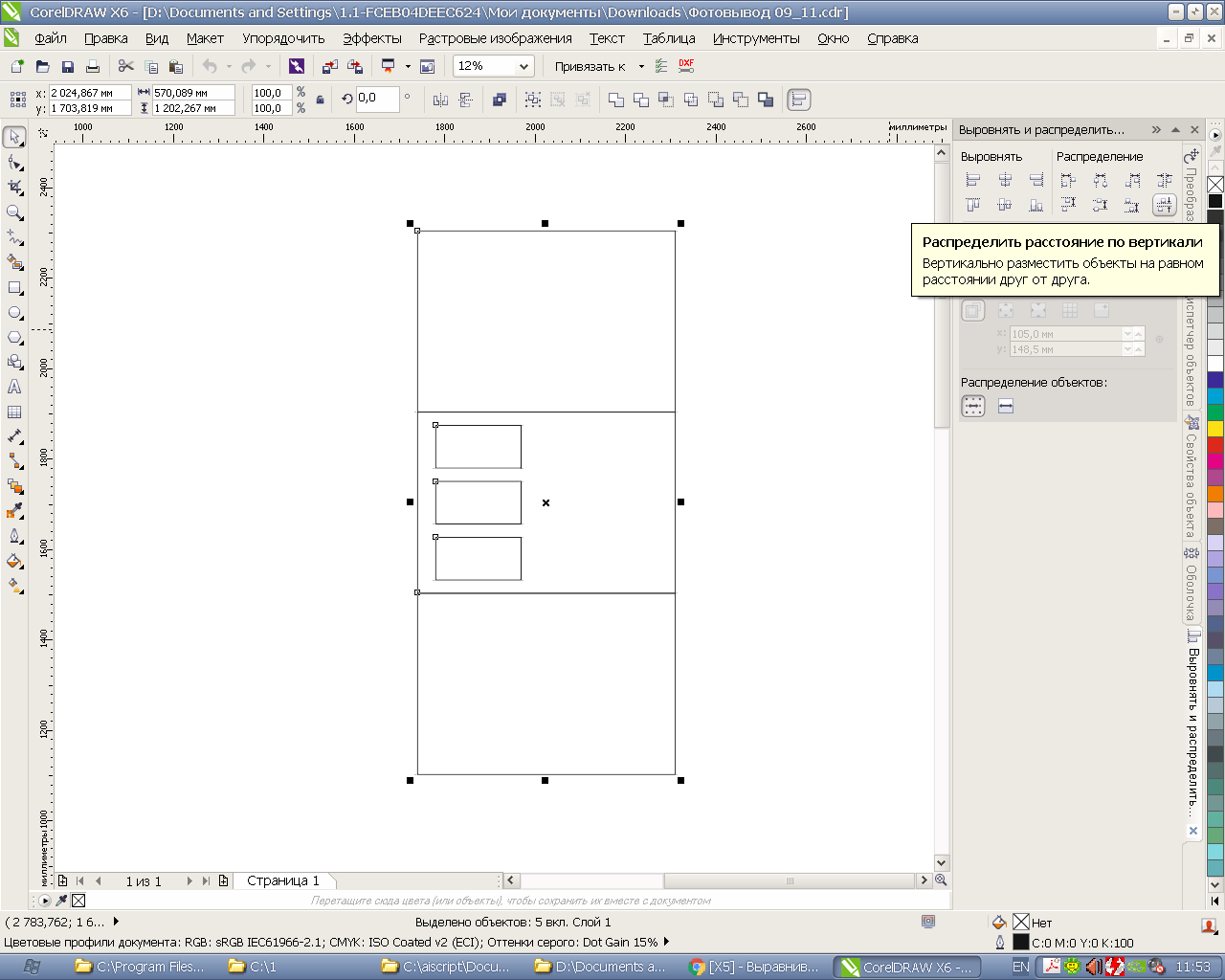The width and height of the screenshot is (1225, 980).
Task: Open the Растровые изображения menu
Action: click(x=496, y=38)
